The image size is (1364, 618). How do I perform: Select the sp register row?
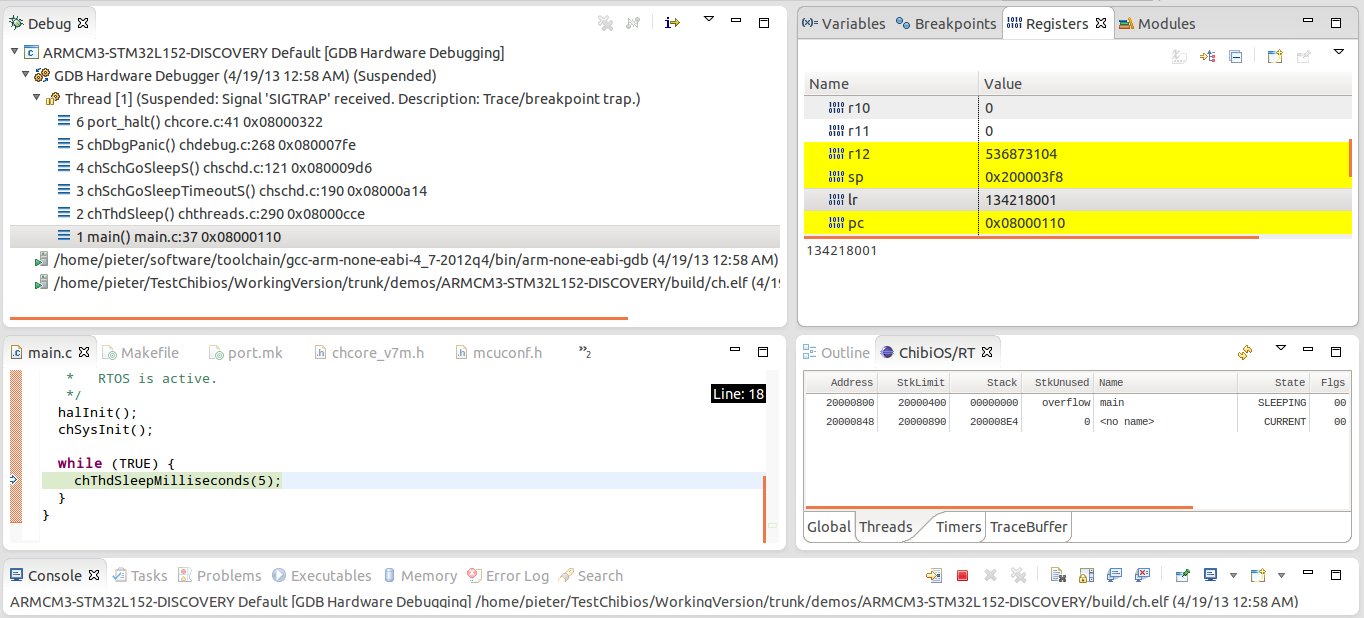(x=1078, y=176)
